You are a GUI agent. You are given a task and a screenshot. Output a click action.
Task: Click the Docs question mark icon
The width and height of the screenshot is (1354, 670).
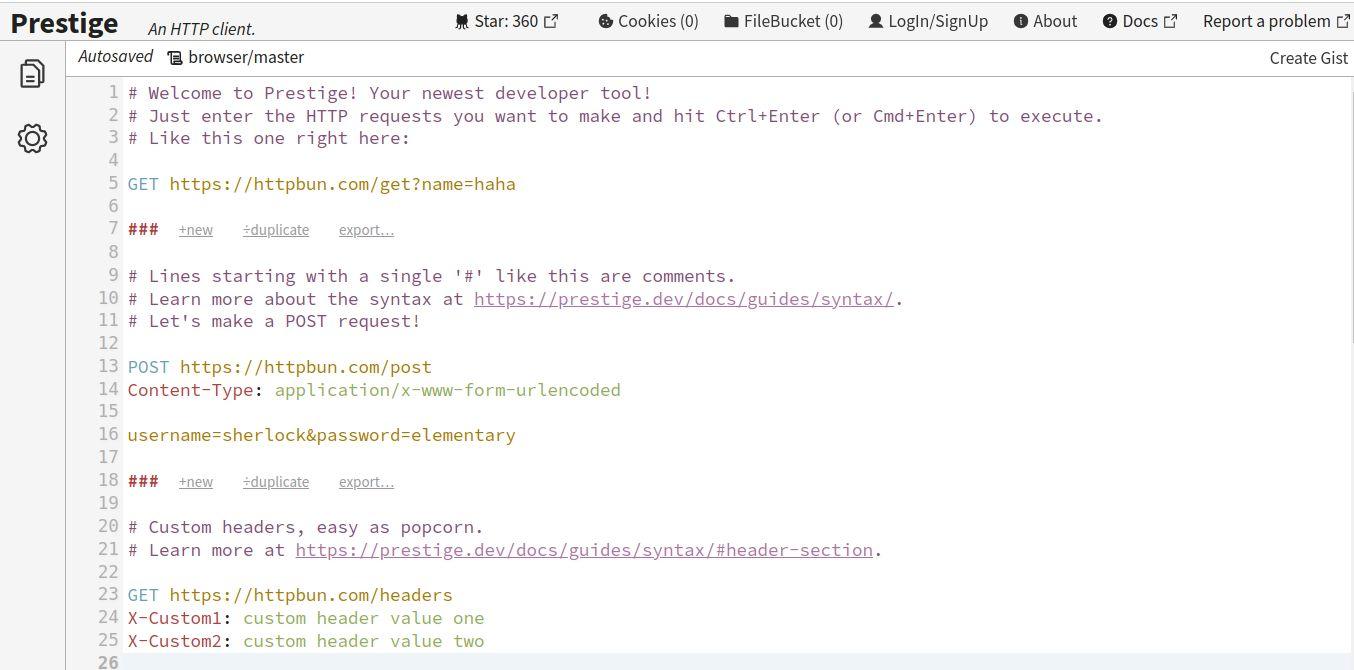[x=1109, y=21]
